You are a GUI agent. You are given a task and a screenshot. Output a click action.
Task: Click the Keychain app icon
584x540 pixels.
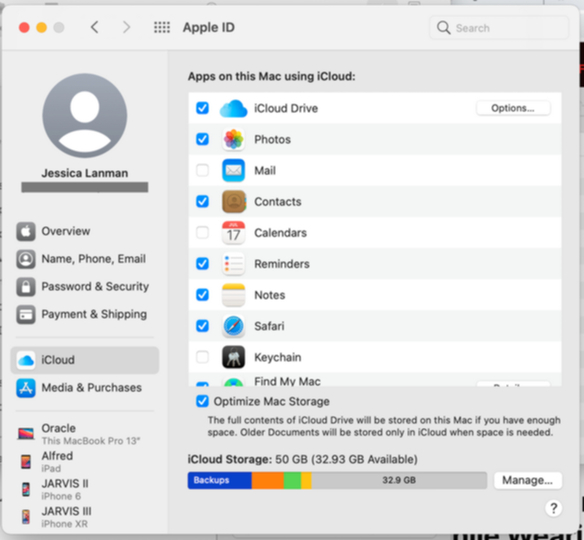(233, 357)
